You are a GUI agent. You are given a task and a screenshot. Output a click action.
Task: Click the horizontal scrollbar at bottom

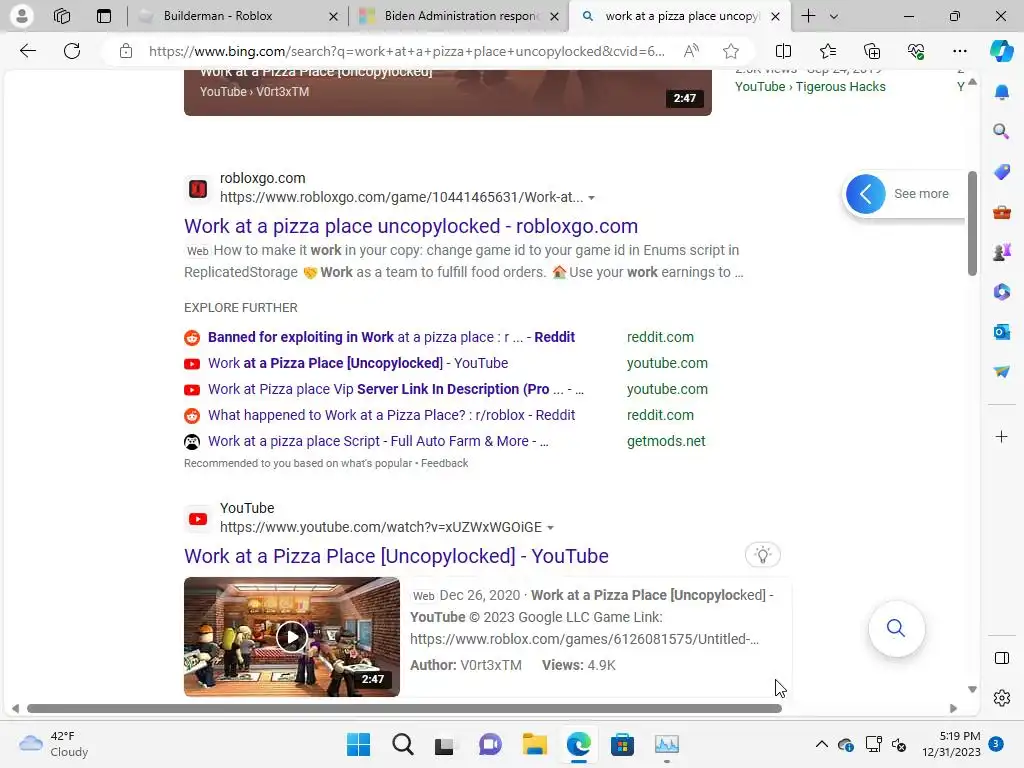click(x=404, y=709)
